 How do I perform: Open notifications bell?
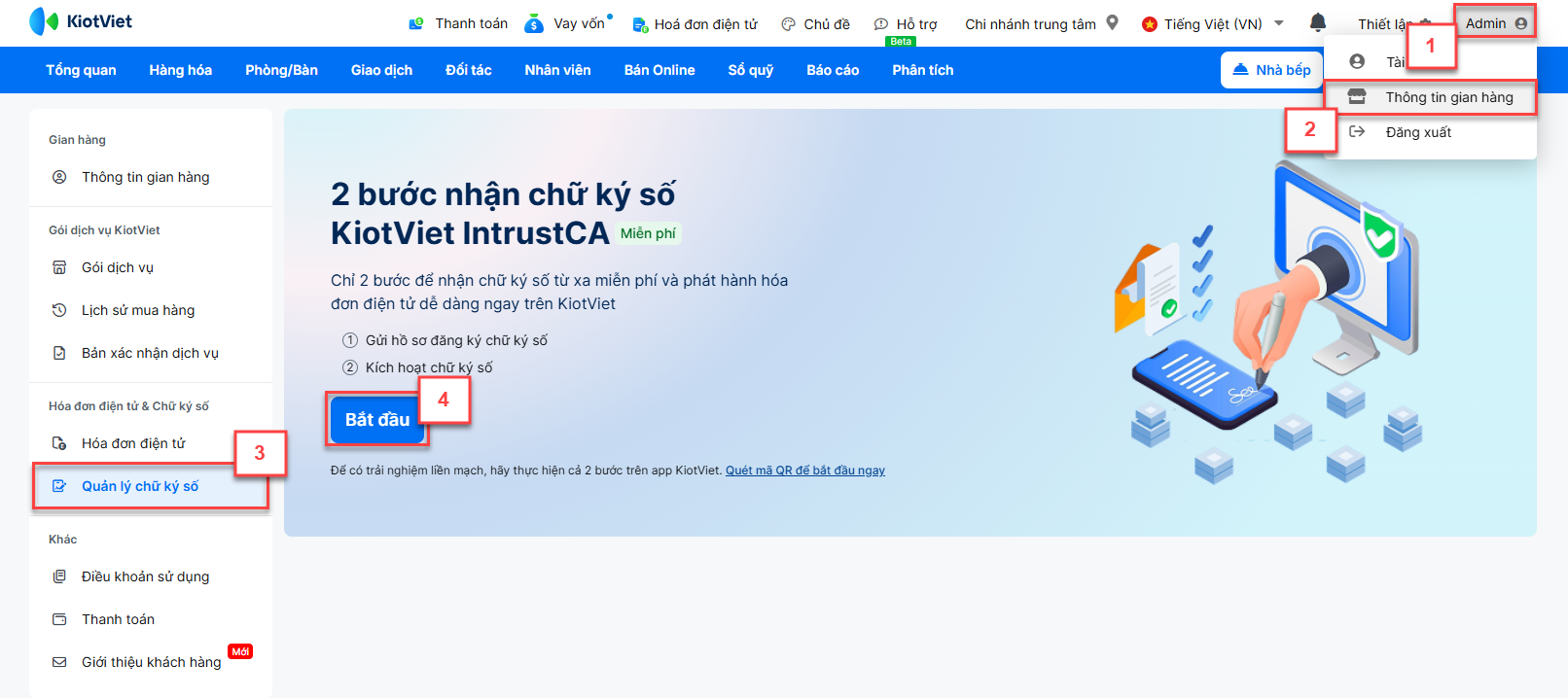coord(1318,22)
